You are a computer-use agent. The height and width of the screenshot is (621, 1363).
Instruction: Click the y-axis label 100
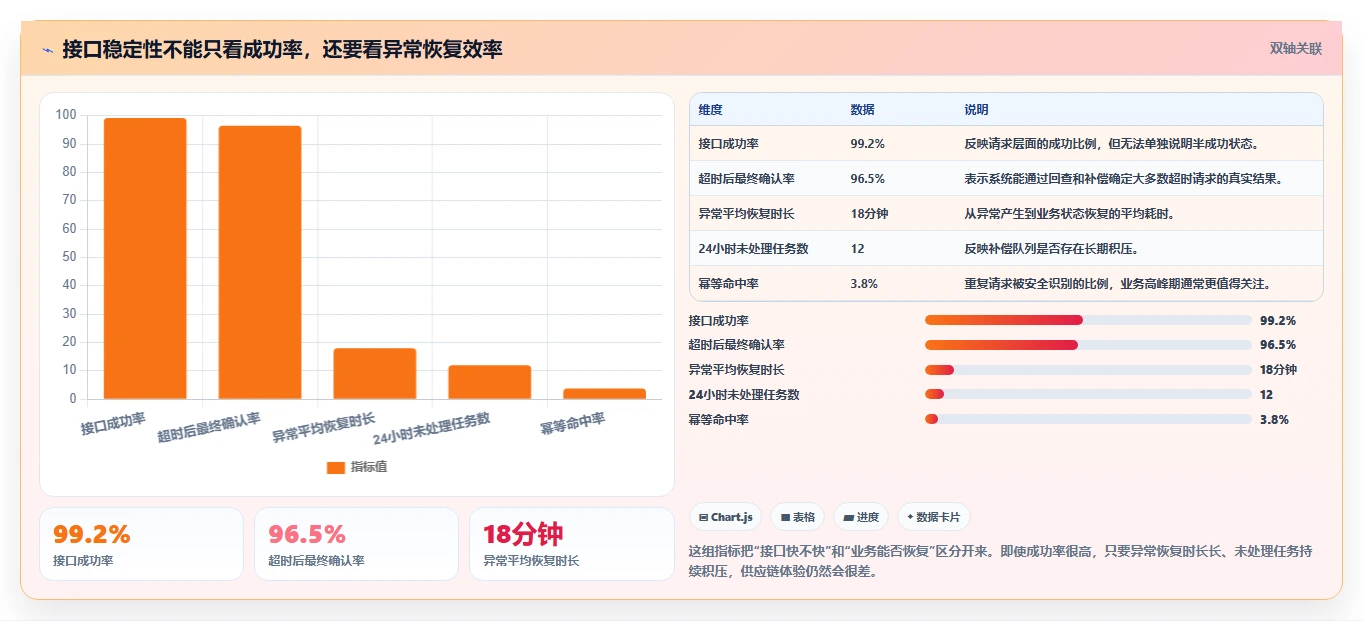[66, 114]
